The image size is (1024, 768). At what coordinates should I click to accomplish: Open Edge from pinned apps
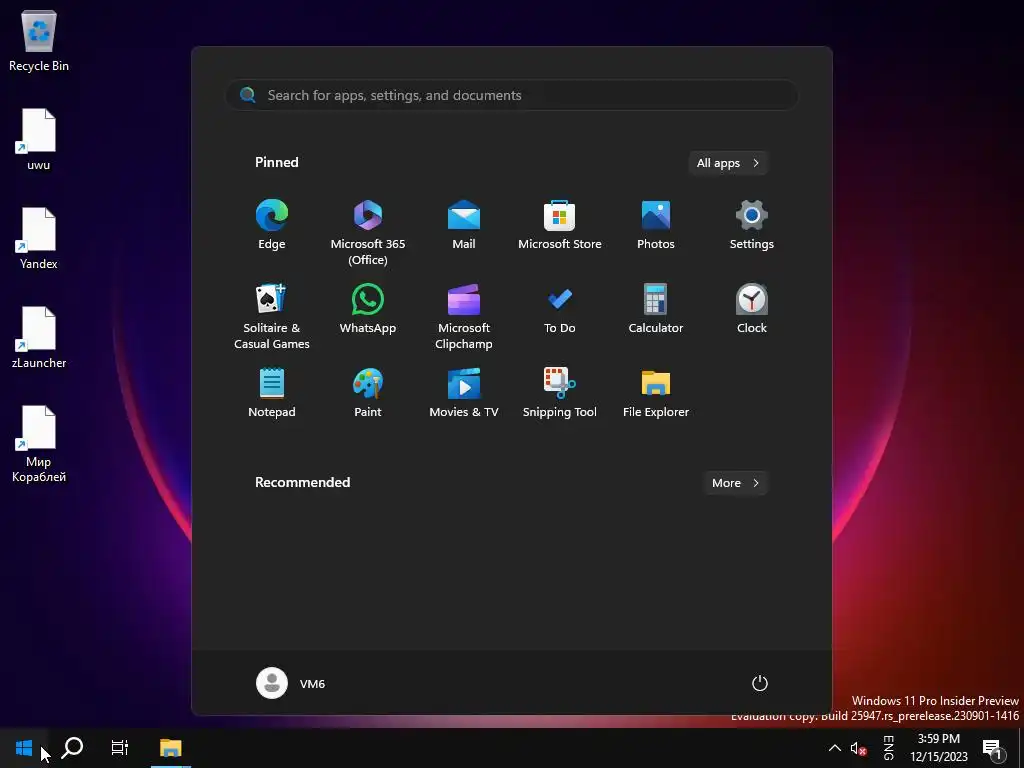pyautogui.click(x=272, y=225)
